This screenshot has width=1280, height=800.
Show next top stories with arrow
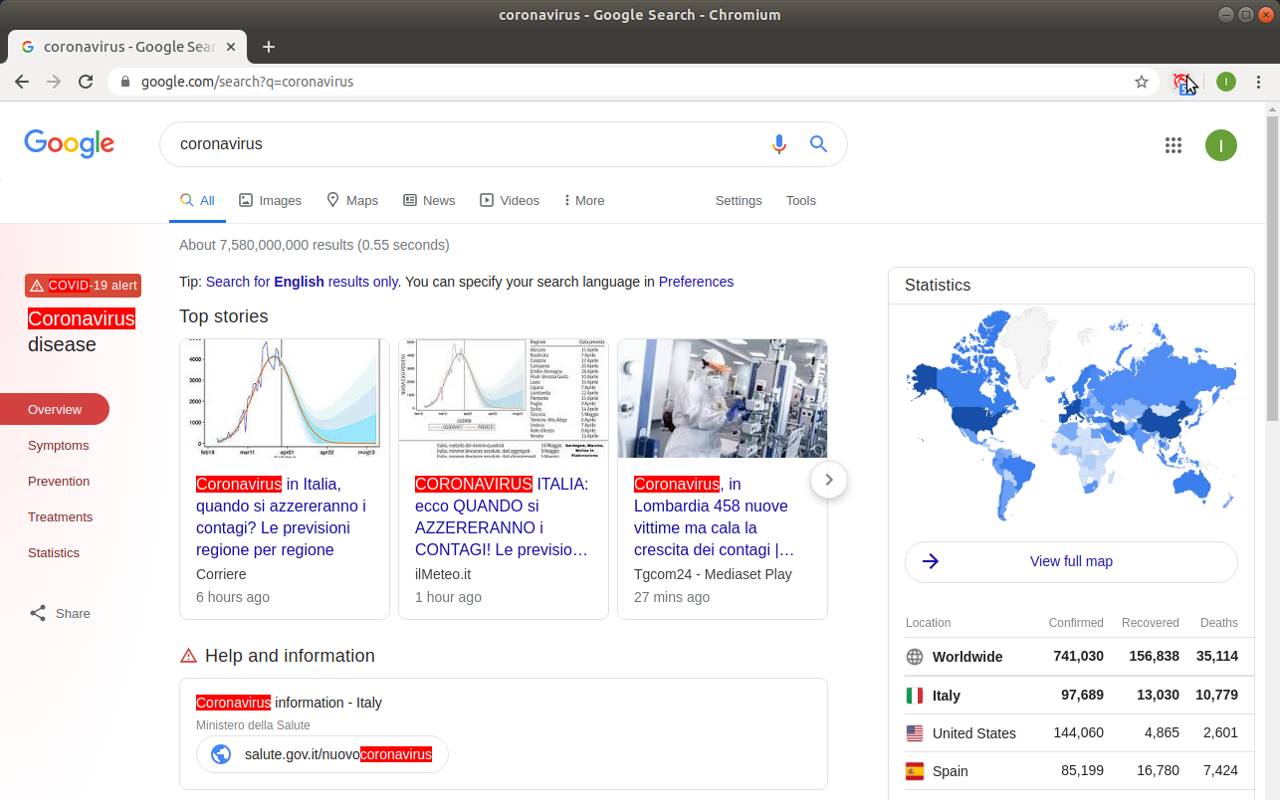point(829,480)
